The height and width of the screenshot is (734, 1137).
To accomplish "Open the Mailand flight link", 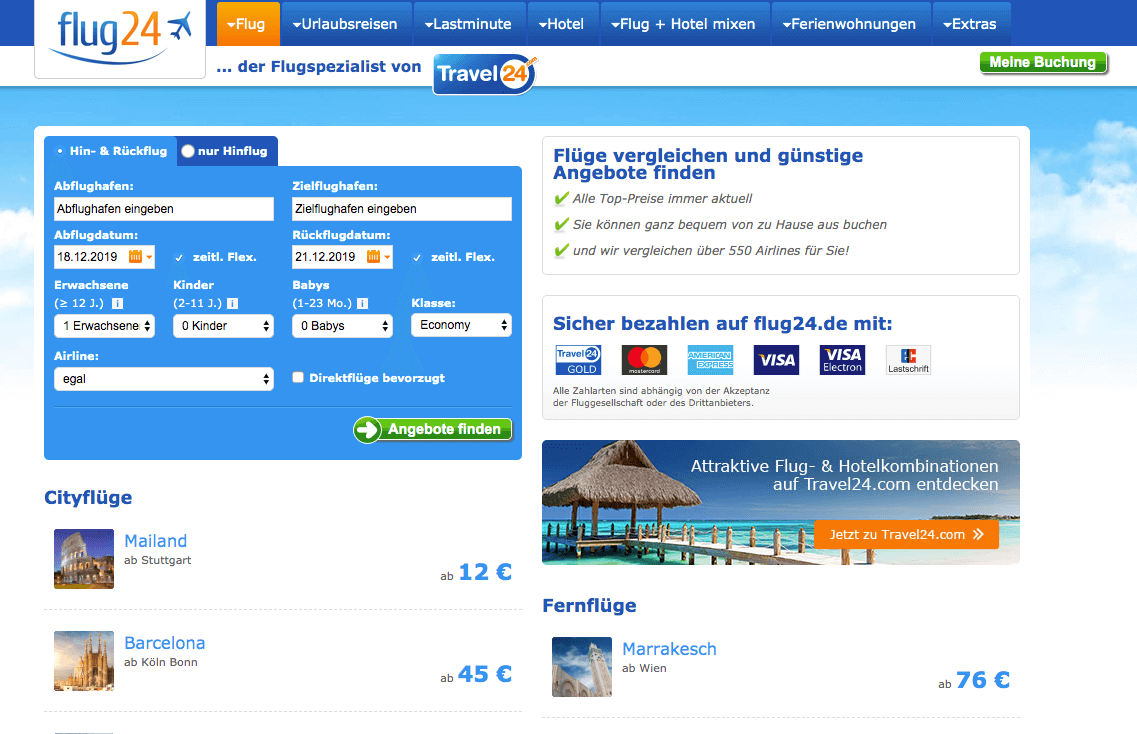I will [155, 541].
